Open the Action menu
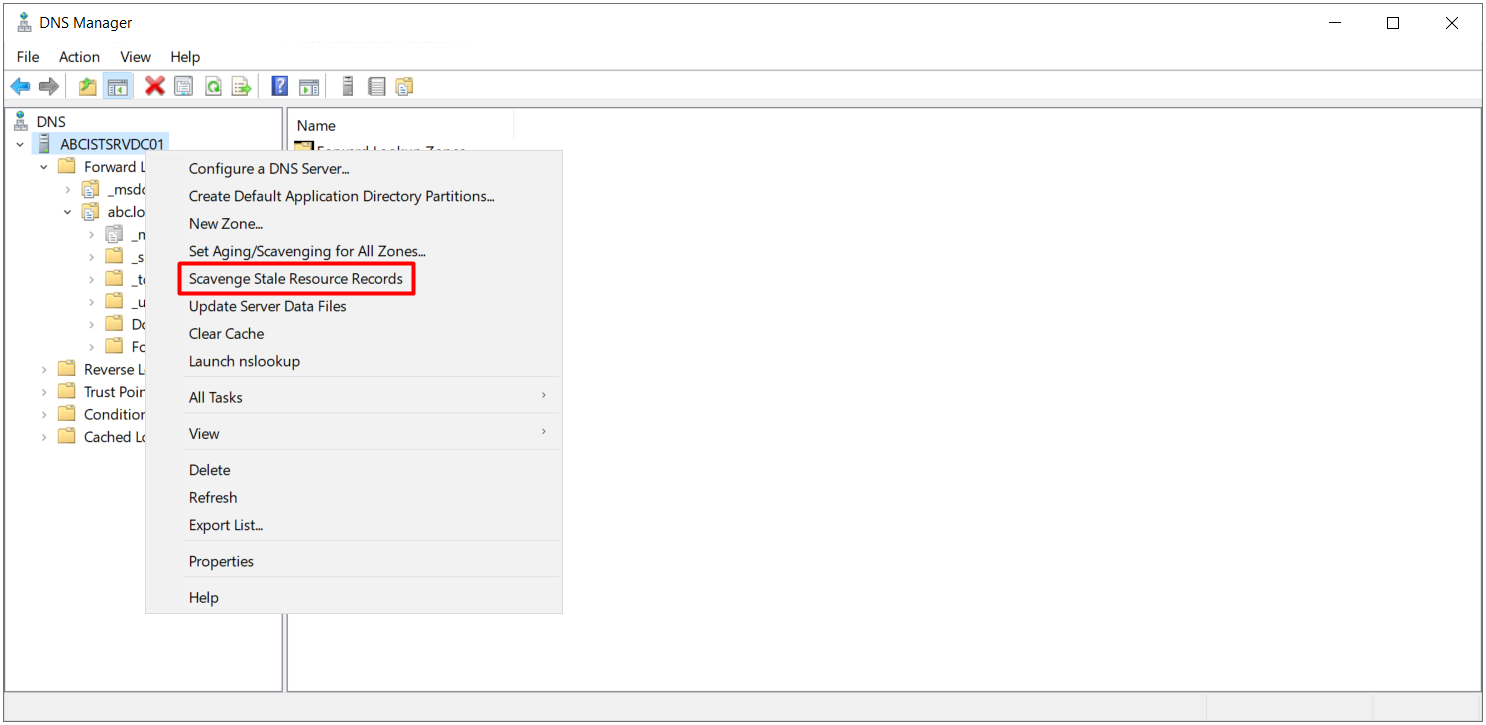 point(79,57)
